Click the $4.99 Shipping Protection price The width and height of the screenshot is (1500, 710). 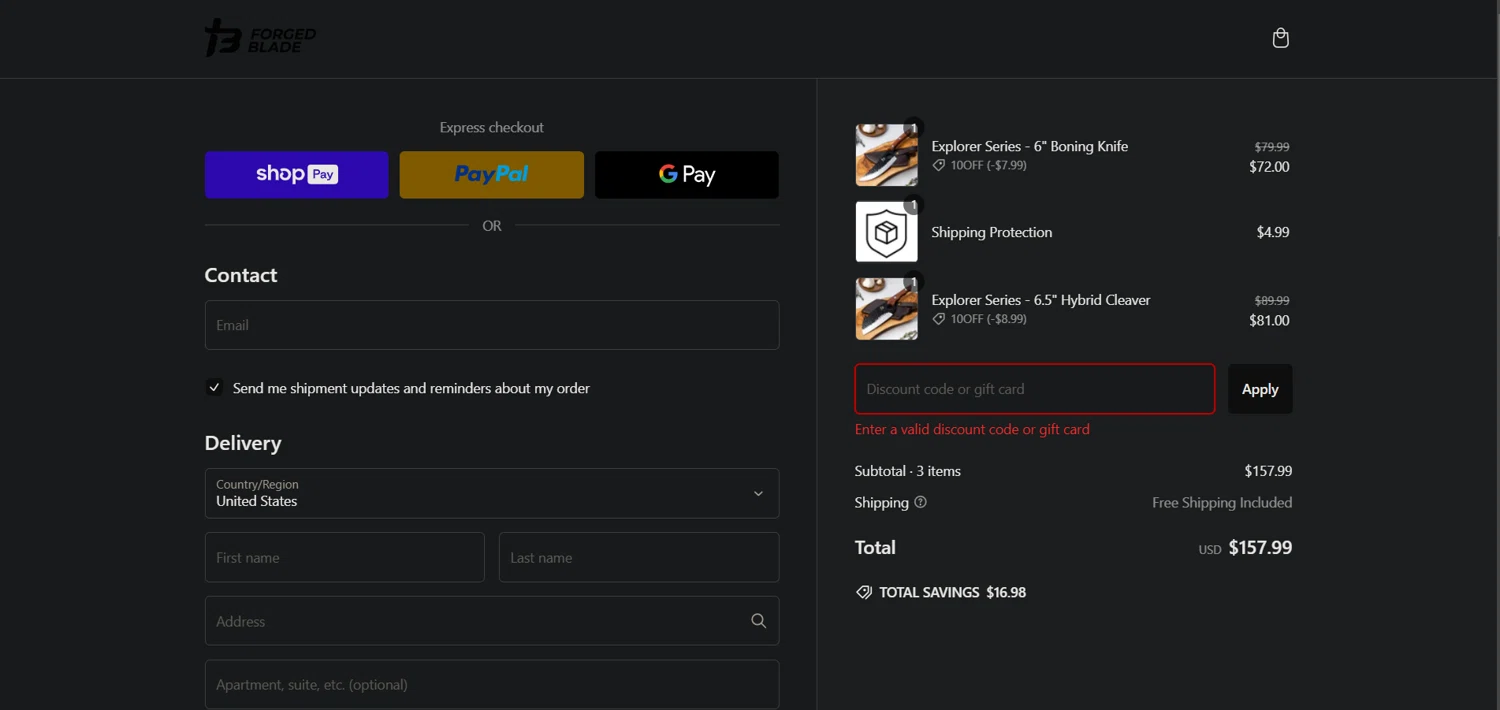point(1273,232)
